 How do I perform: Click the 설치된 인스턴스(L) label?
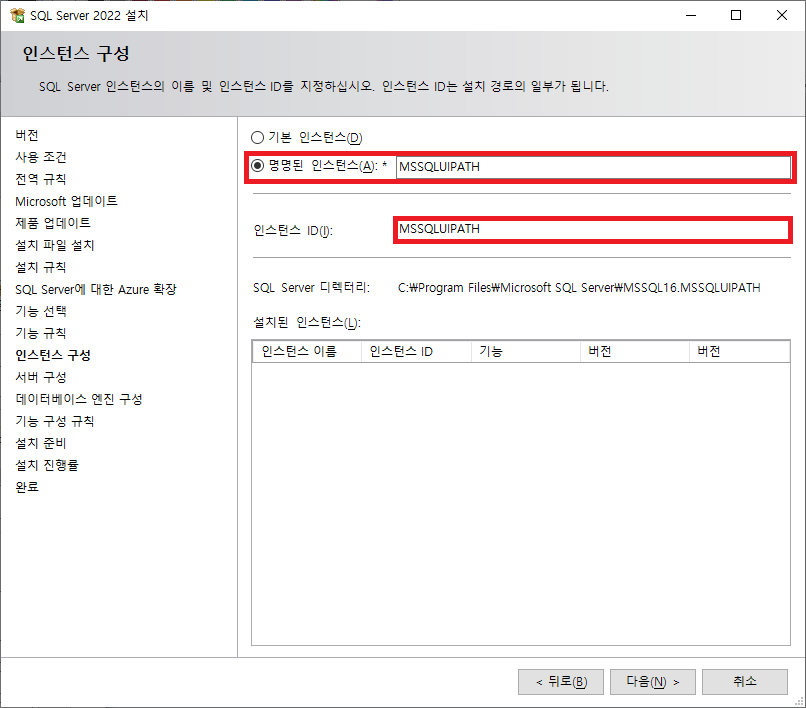coord(307,322)
